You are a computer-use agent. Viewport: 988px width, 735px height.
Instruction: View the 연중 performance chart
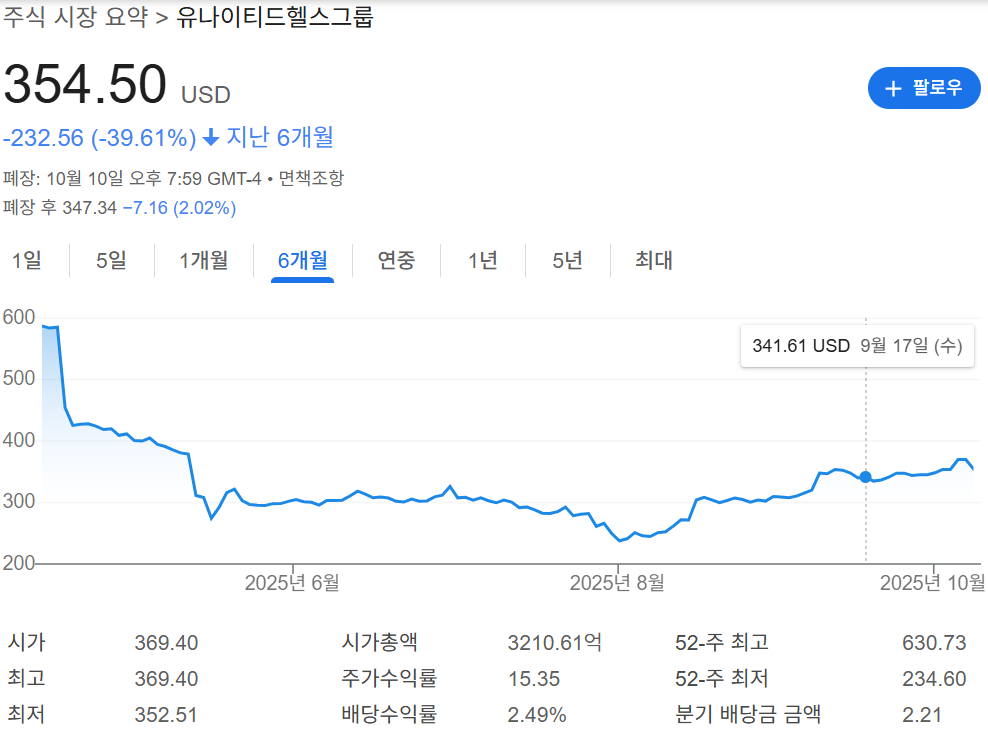point(396,260)
